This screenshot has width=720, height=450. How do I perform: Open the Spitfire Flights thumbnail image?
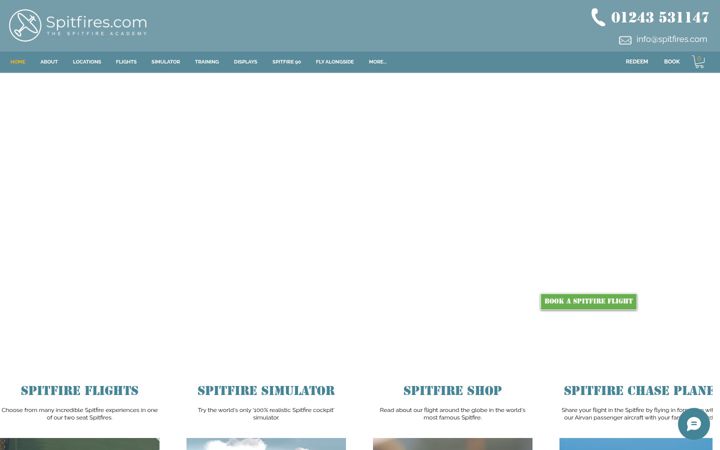pos(79,444)
